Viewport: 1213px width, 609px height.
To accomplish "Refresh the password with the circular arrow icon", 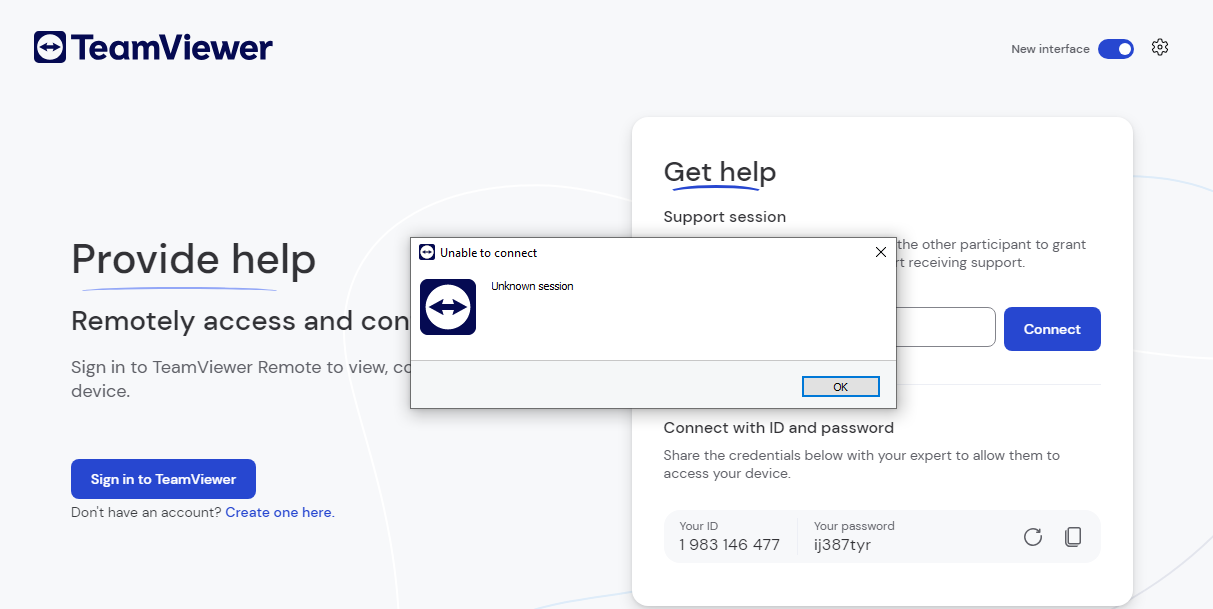I will [x=1033, y=537].
